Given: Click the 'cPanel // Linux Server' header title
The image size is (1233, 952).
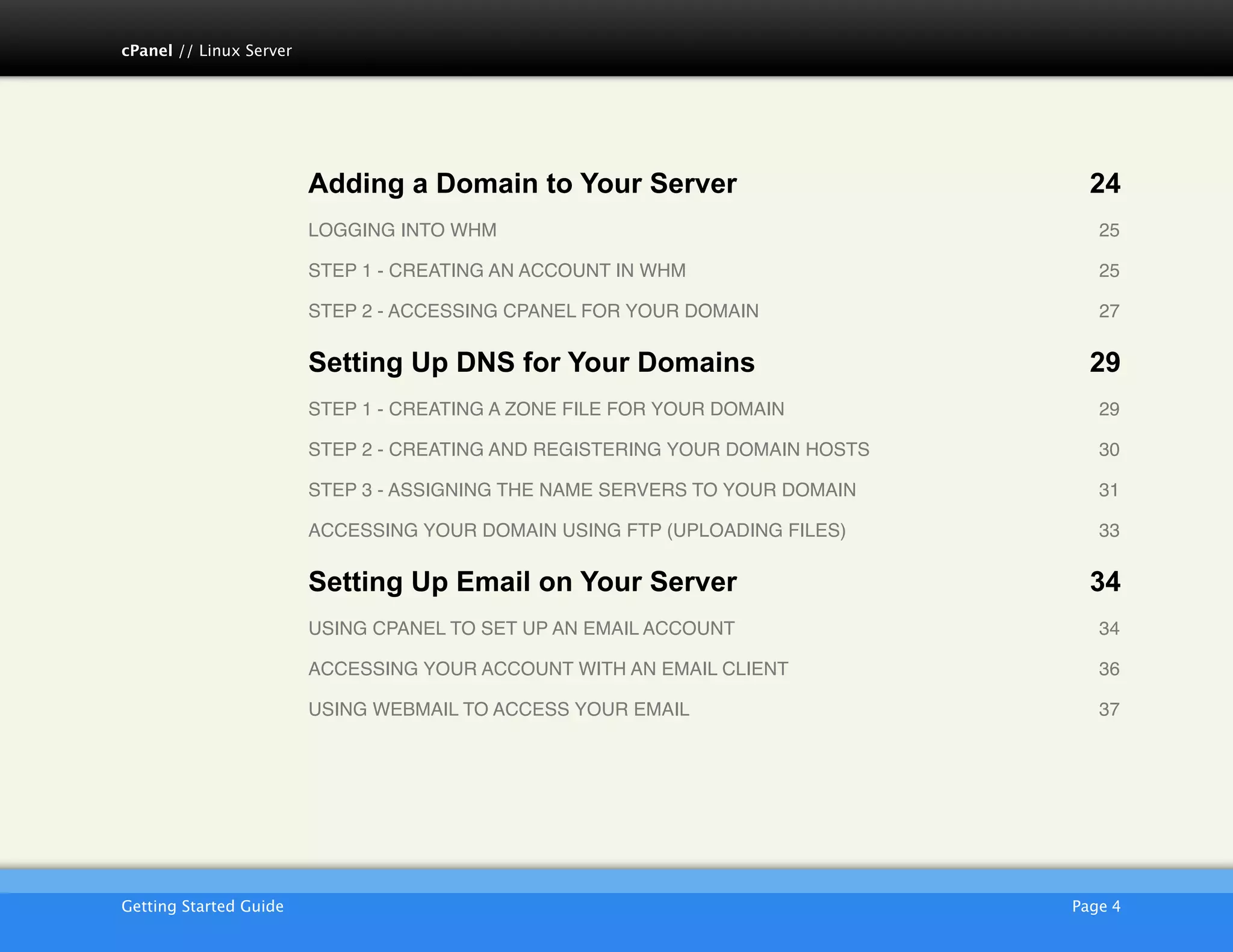Looking at the screenshot, I should pos(207,51).
